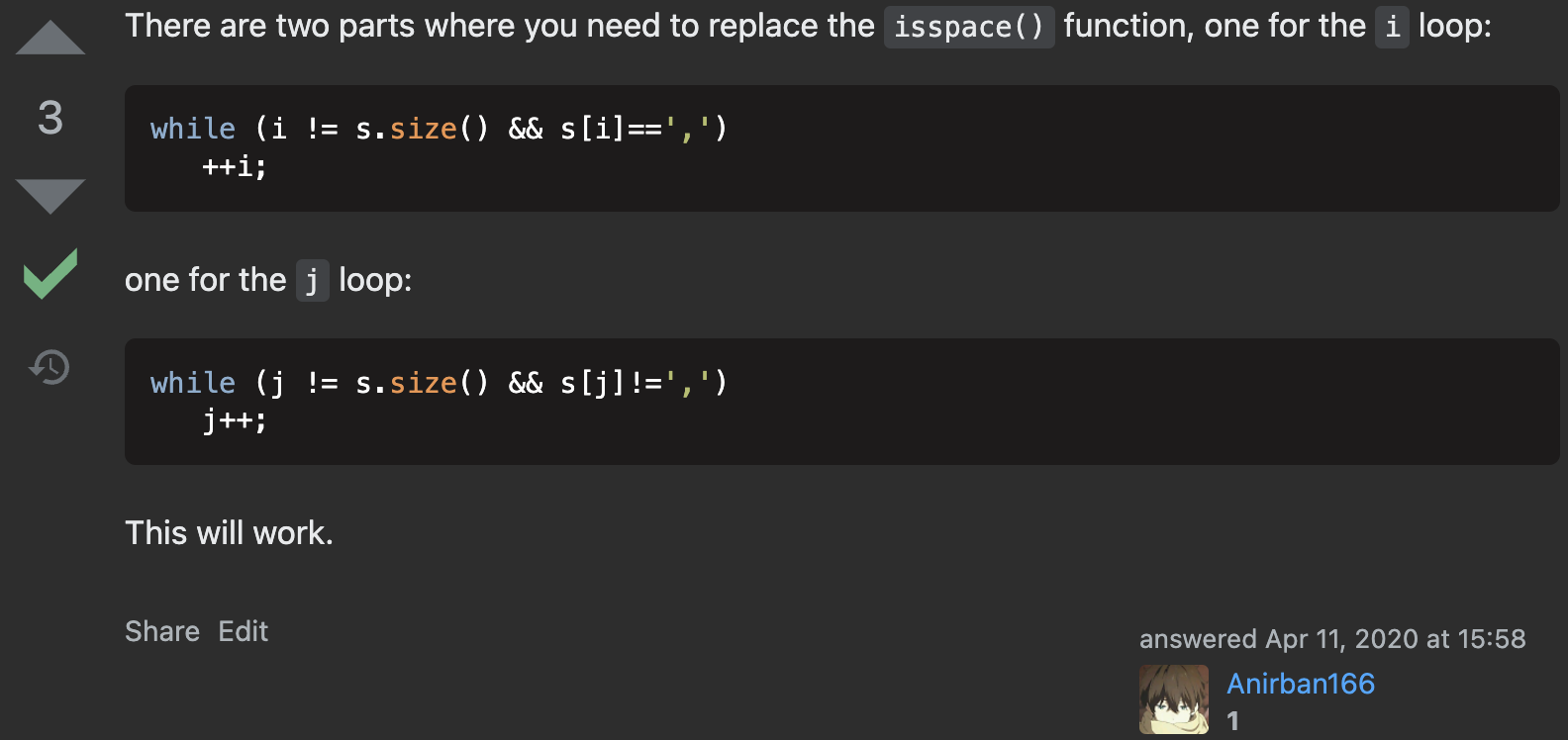Open the Anirban166 profile link
The height and width of the screenshot is (740, 1568).
tap(1300, 684)
